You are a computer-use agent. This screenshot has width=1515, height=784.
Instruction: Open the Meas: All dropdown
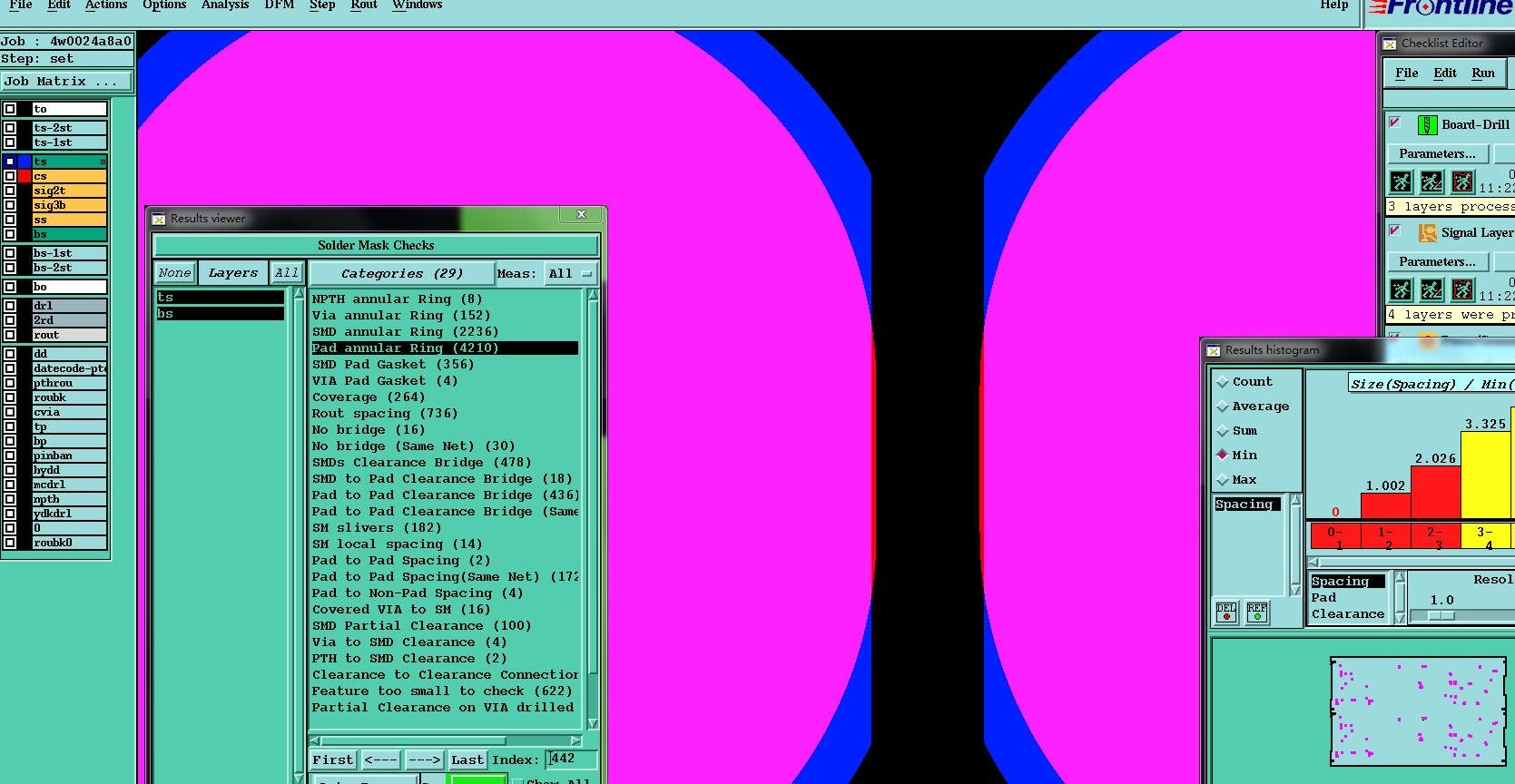point(570,273)
